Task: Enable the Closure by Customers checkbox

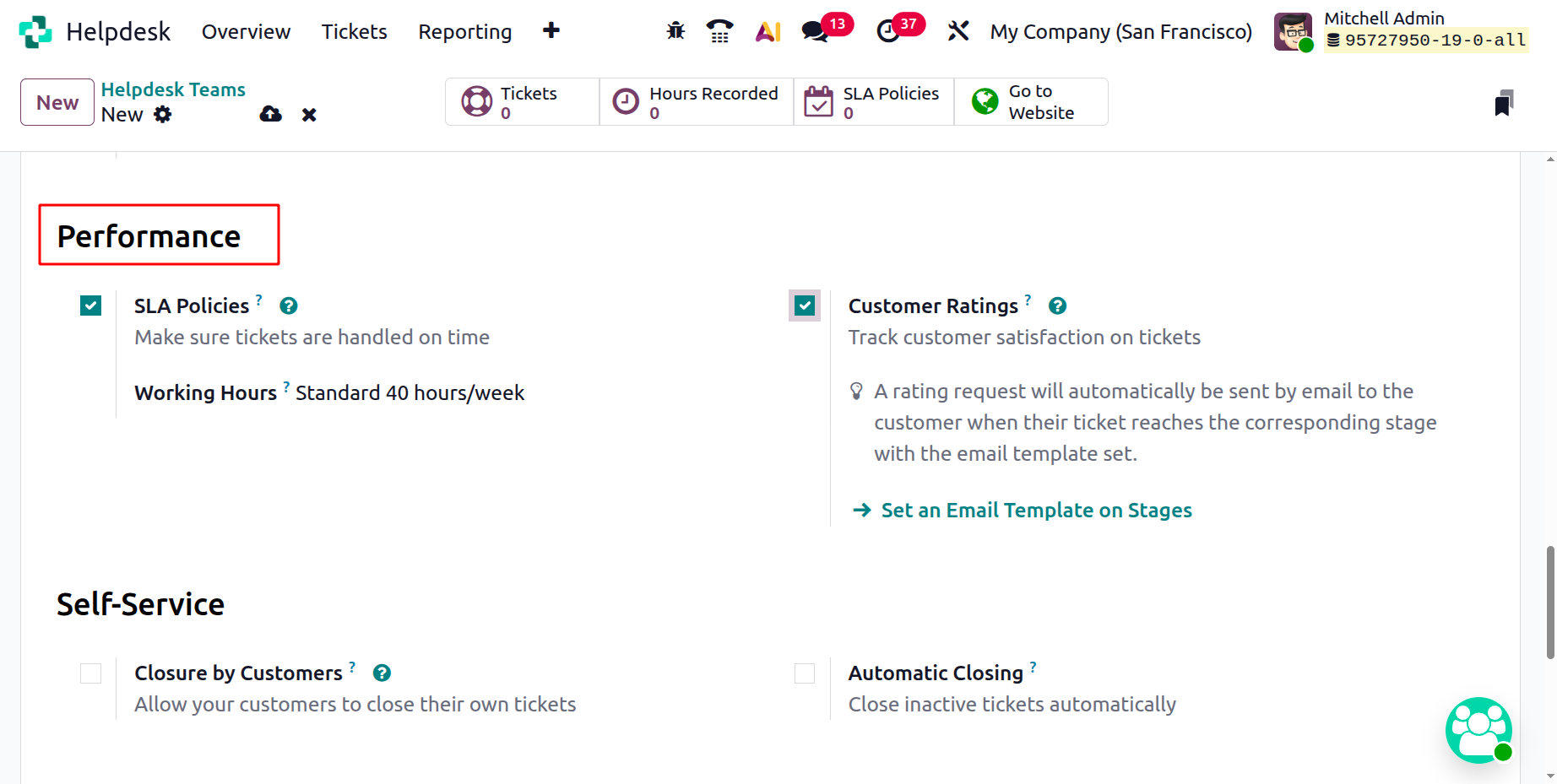Action: click(x=90, y=673)
